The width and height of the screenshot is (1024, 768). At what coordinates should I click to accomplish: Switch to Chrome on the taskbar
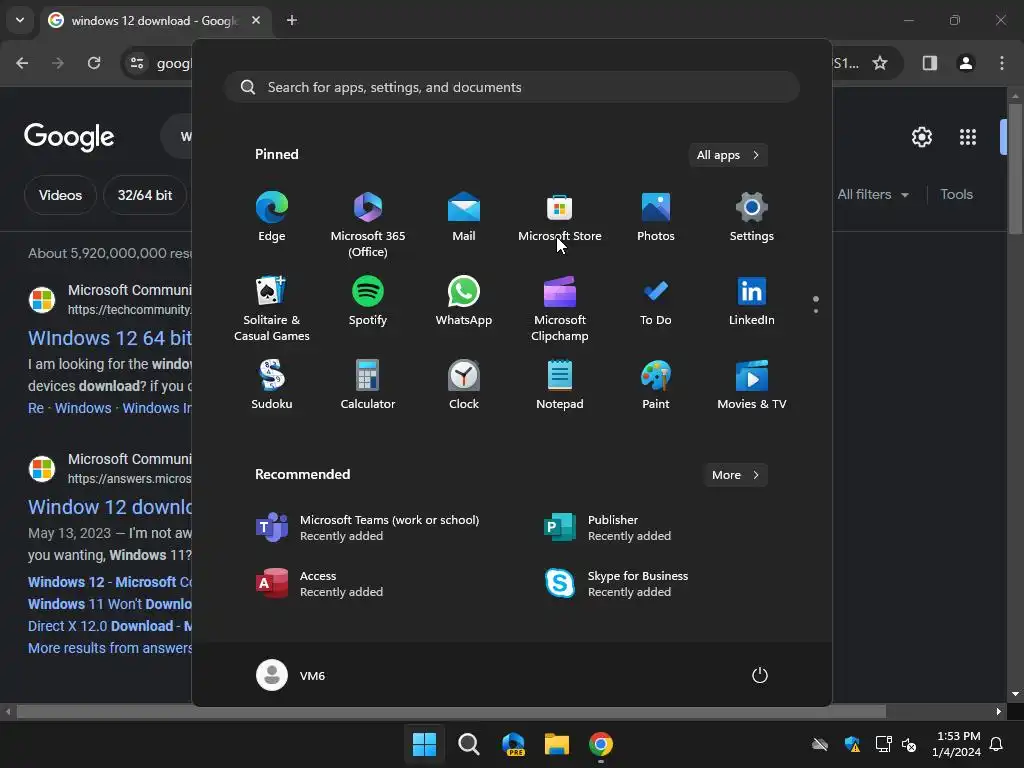coord(601,744)
